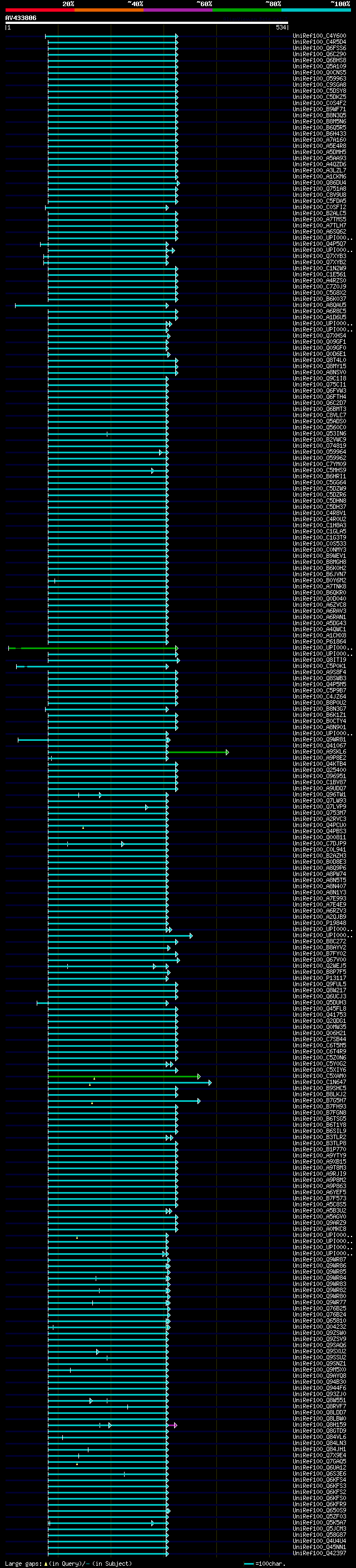Viewport: 356px width, 1568px height.
Task: Select hit label UniRef100_Q00811
Action: 319,838
